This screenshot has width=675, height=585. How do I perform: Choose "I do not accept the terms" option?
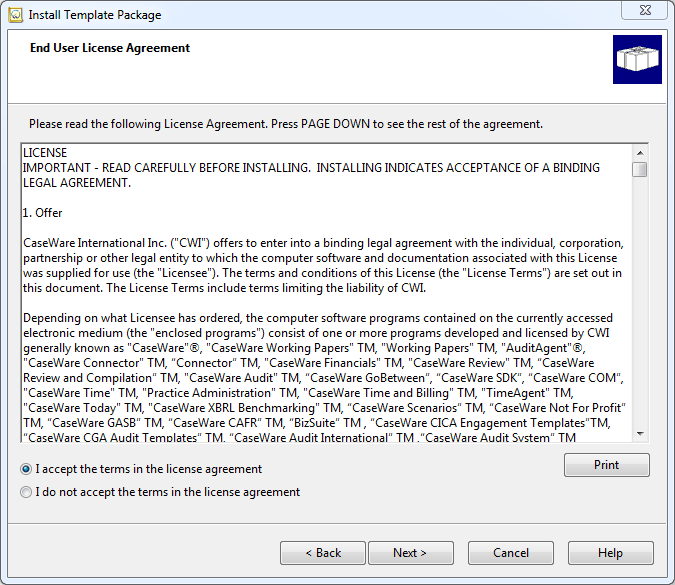(x=26, y=492)
